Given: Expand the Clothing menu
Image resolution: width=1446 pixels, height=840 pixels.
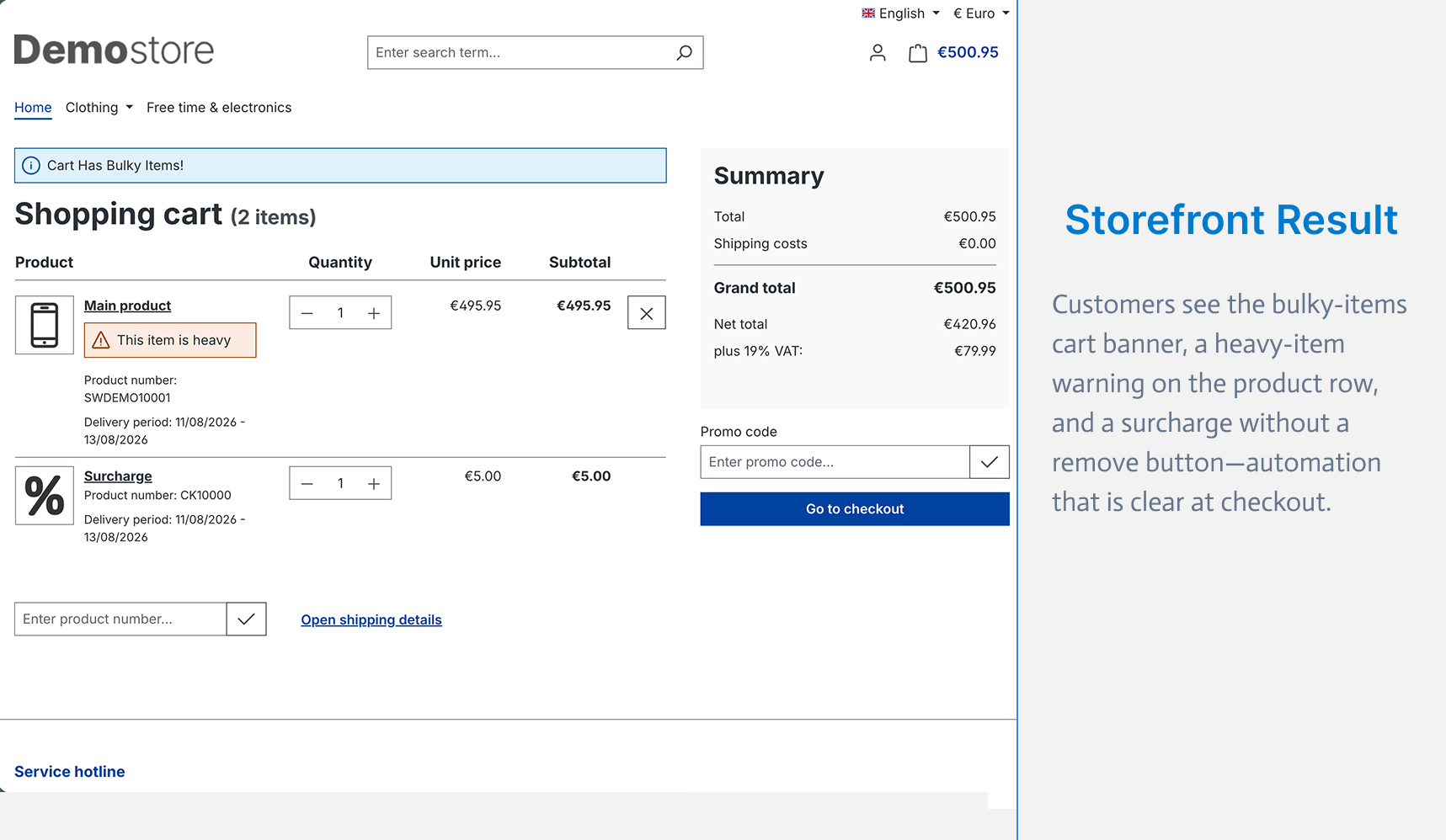Looking at the screenshot, I should [x=99, y=108].
